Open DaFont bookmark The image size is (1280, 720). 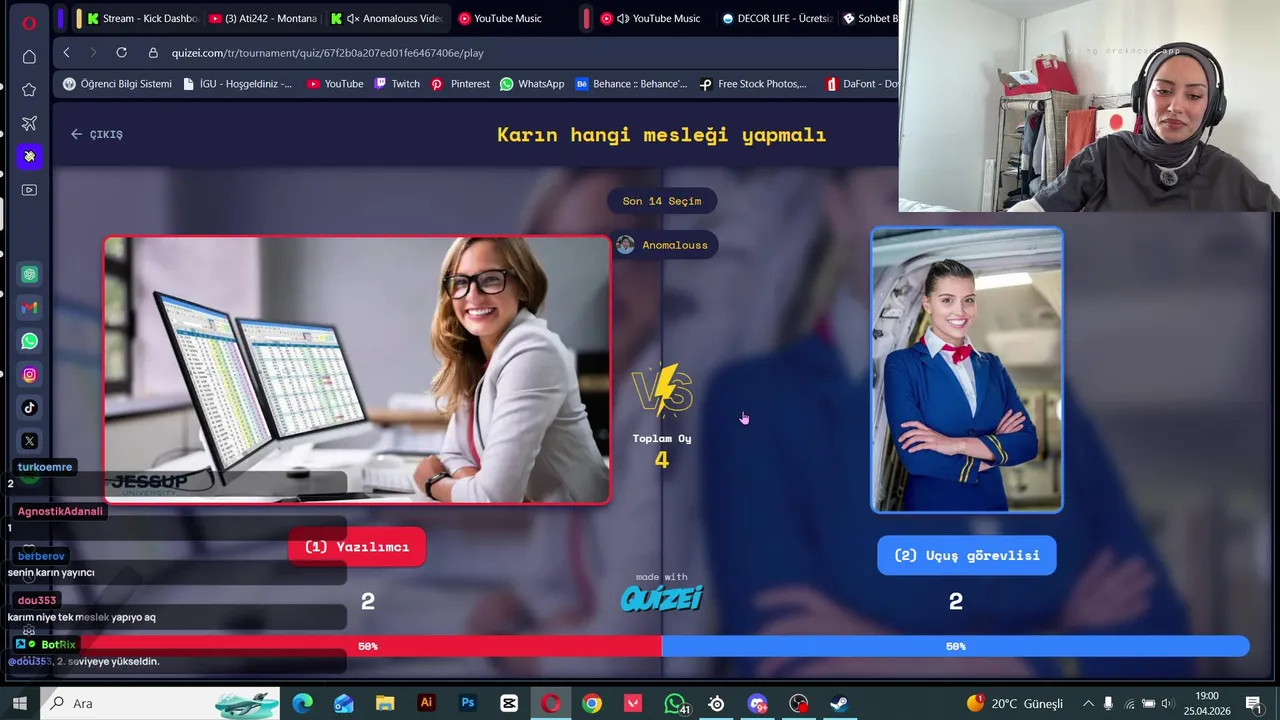[x=861, y=84]
